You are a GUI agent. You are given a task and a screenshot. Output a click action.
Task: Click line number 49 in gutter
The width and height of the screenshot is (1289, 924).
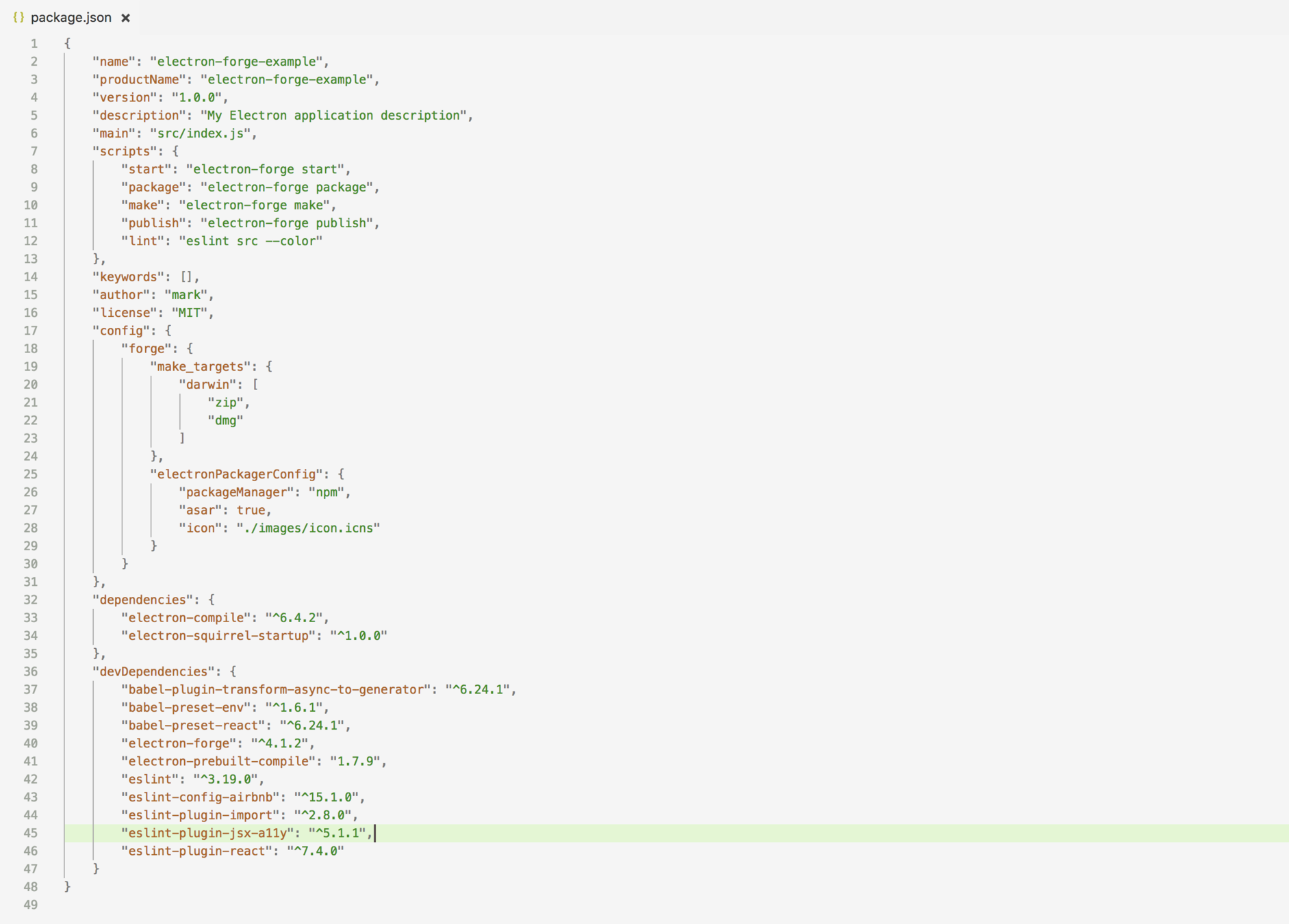(31, 905)
